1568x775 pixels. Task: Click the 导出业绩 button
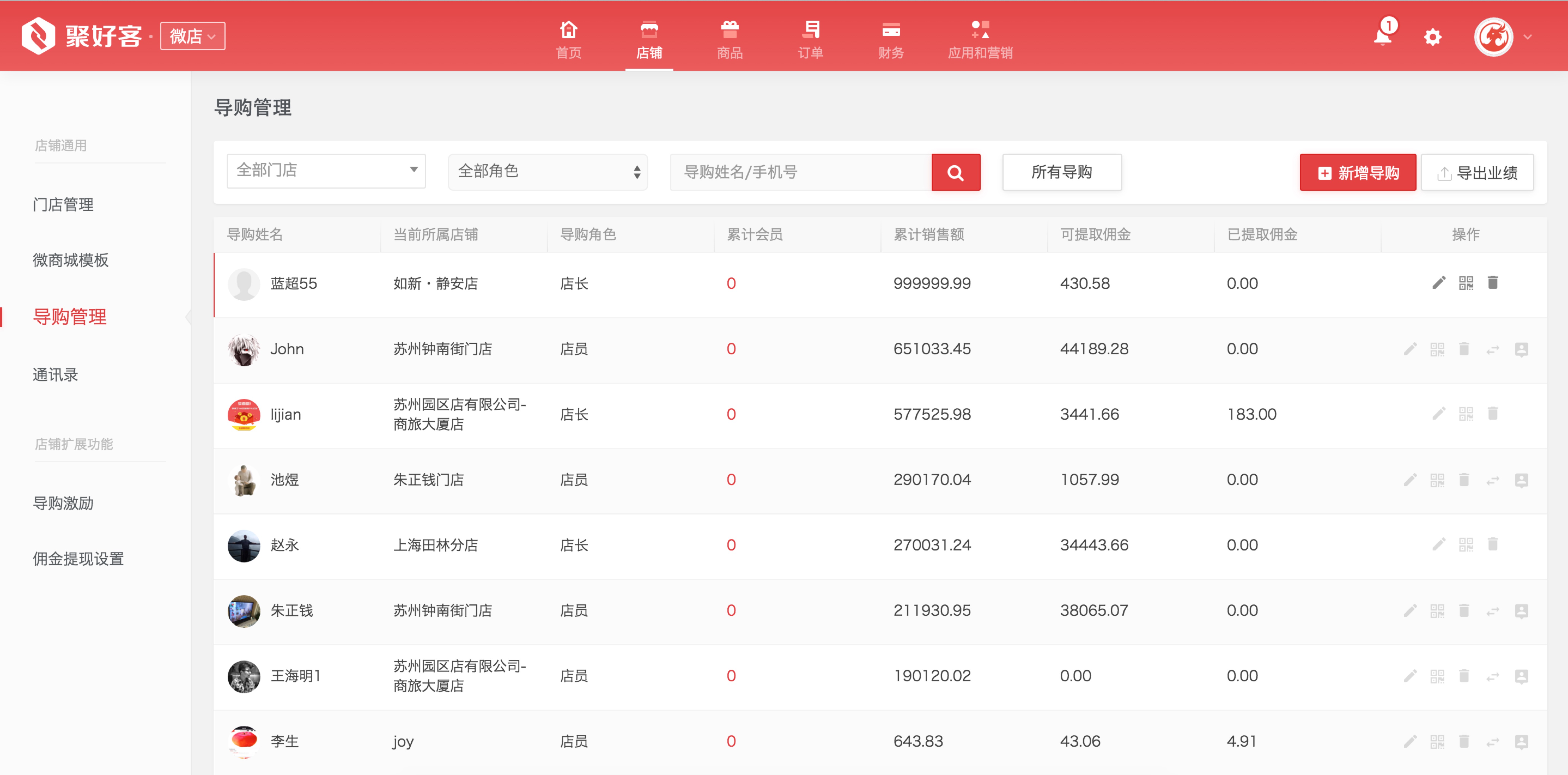click(x=1477, y=172)
